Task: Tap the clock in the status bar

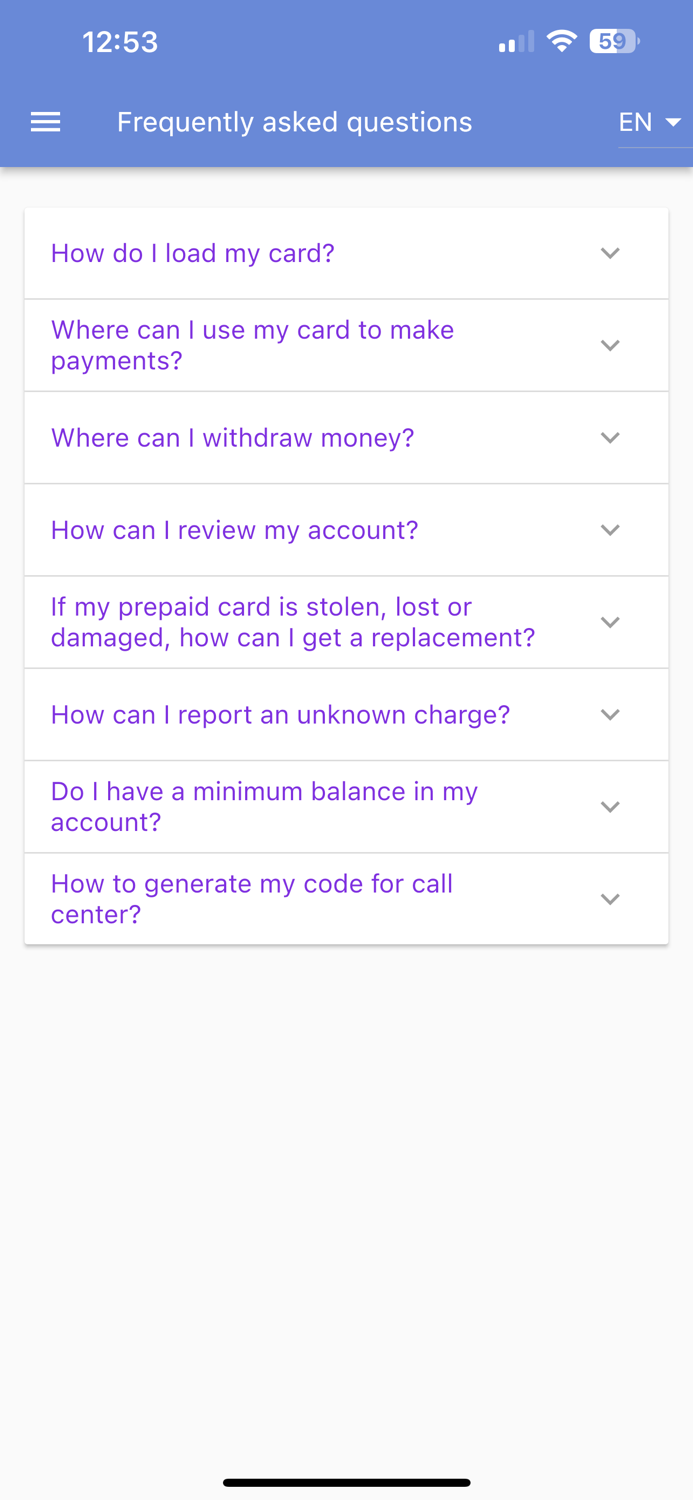Action: point(120,41)
